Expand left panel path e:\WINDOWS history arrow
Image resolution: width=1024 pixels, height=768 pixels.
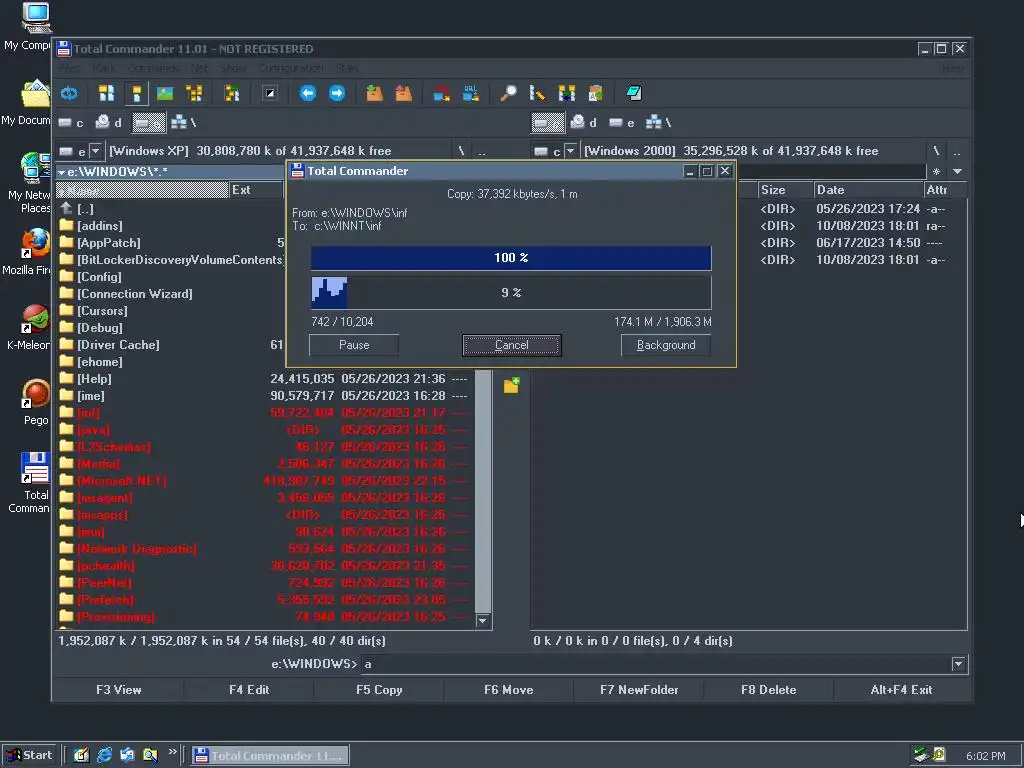click(x=61, y=172)
